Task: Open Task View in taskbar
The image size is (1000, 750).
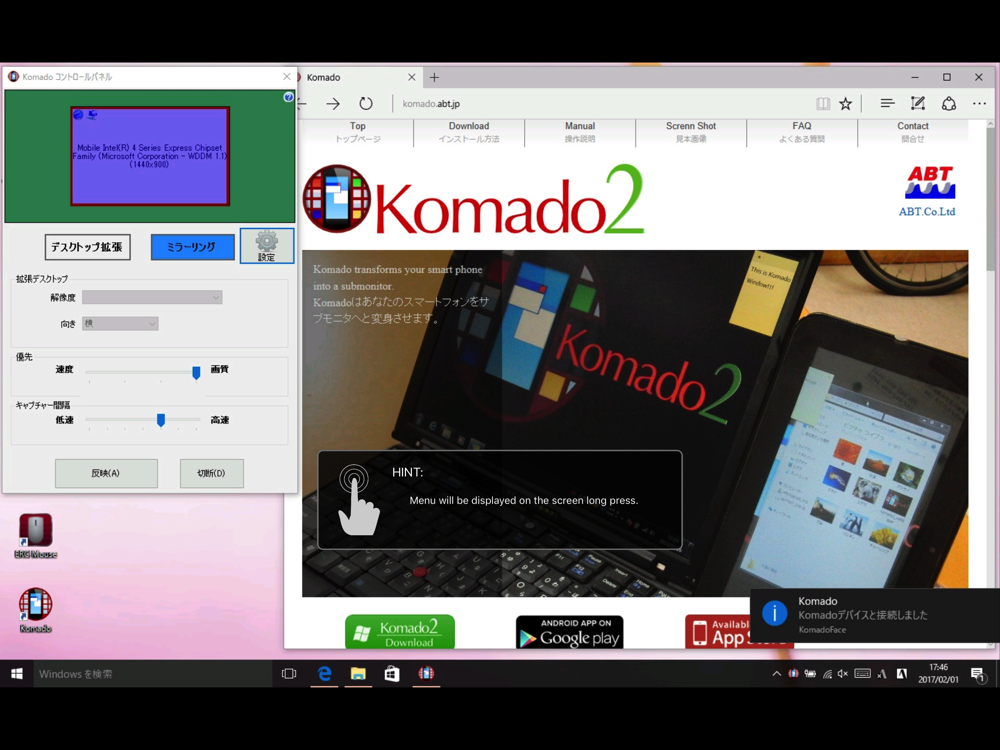Action: click(289, 673)
